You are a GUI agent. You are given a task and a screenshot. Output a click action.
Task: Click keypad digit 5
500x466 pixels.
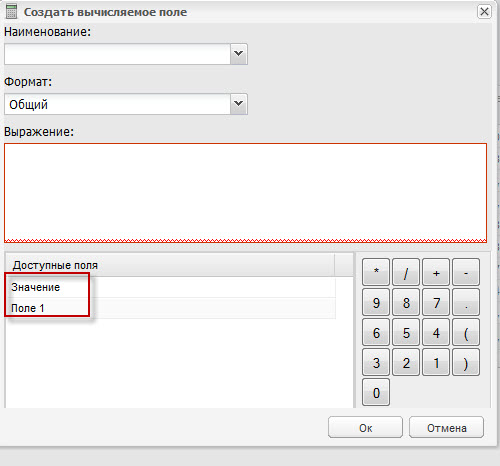(406, 332)
